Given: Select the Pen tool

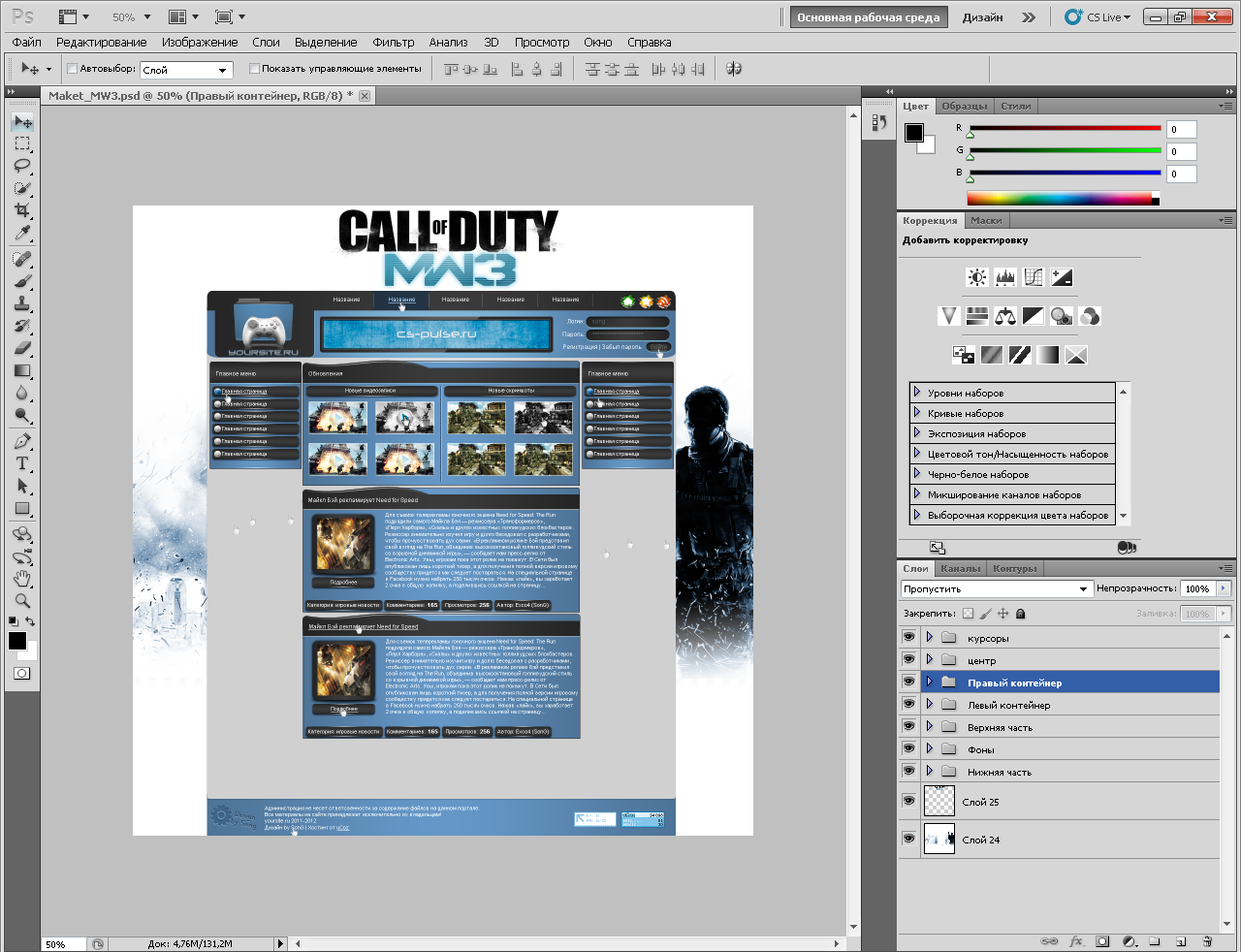Looking at the screenshot, I should point(22,442).
